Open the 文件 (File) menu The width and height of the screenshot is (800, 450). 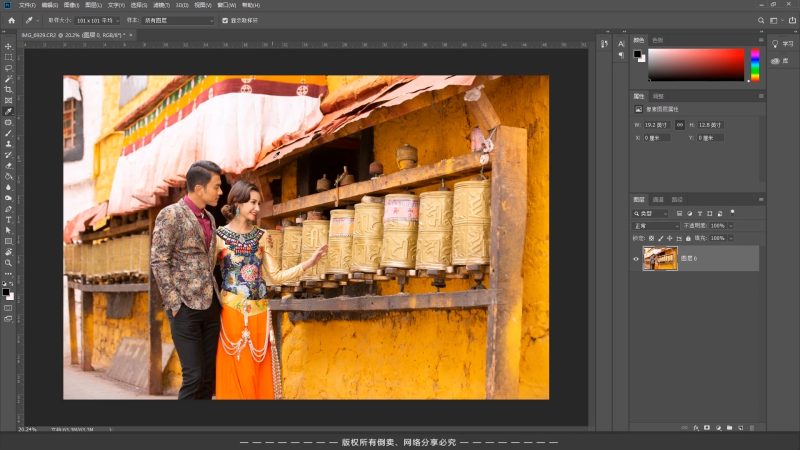click(27, 5)
